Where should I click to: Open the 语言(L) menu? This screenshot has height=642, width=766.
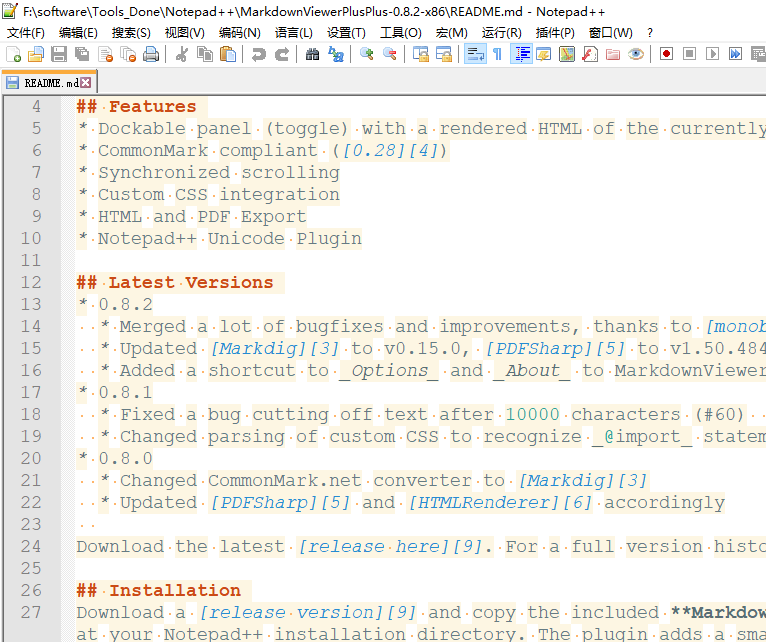tap(294, 33)
